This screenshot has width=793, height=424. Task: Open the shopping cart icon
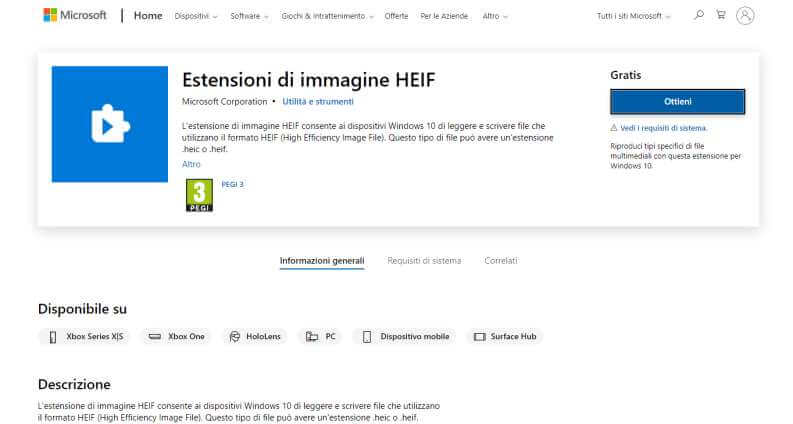point(720,15)
